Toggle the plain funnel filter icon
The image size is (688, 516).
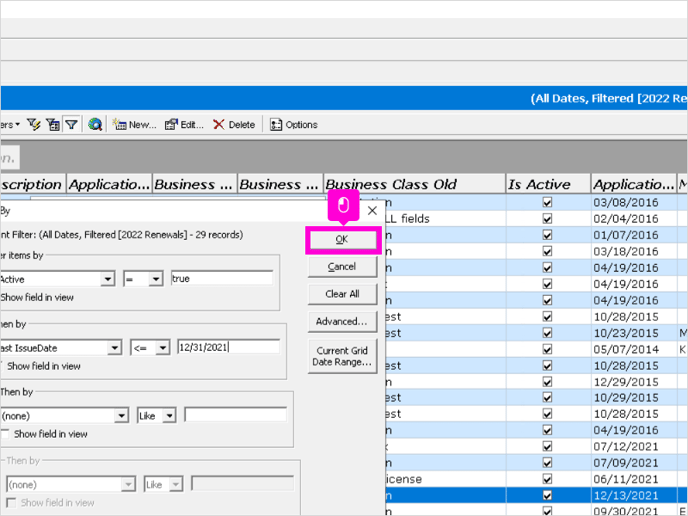pos(71,125)
